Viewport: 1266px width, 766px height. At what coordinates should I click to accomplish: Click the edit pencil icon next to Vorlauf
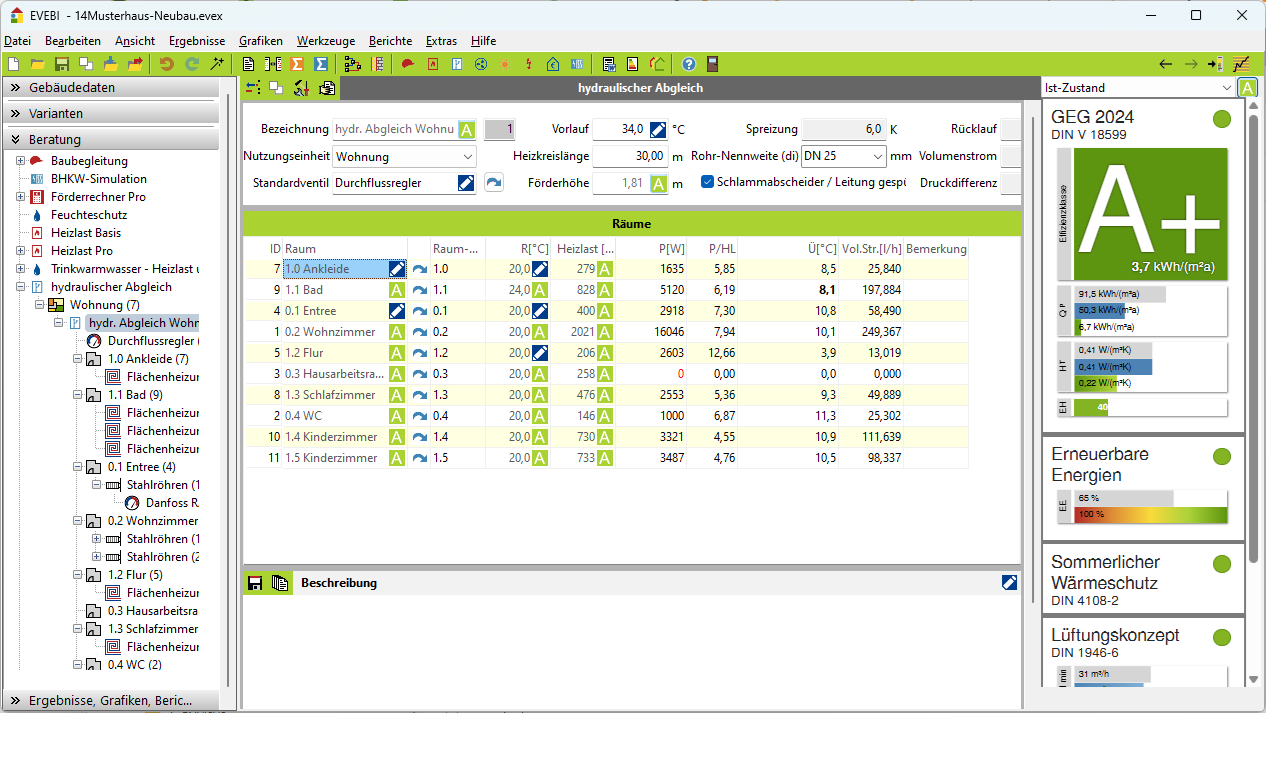[657, 129]
